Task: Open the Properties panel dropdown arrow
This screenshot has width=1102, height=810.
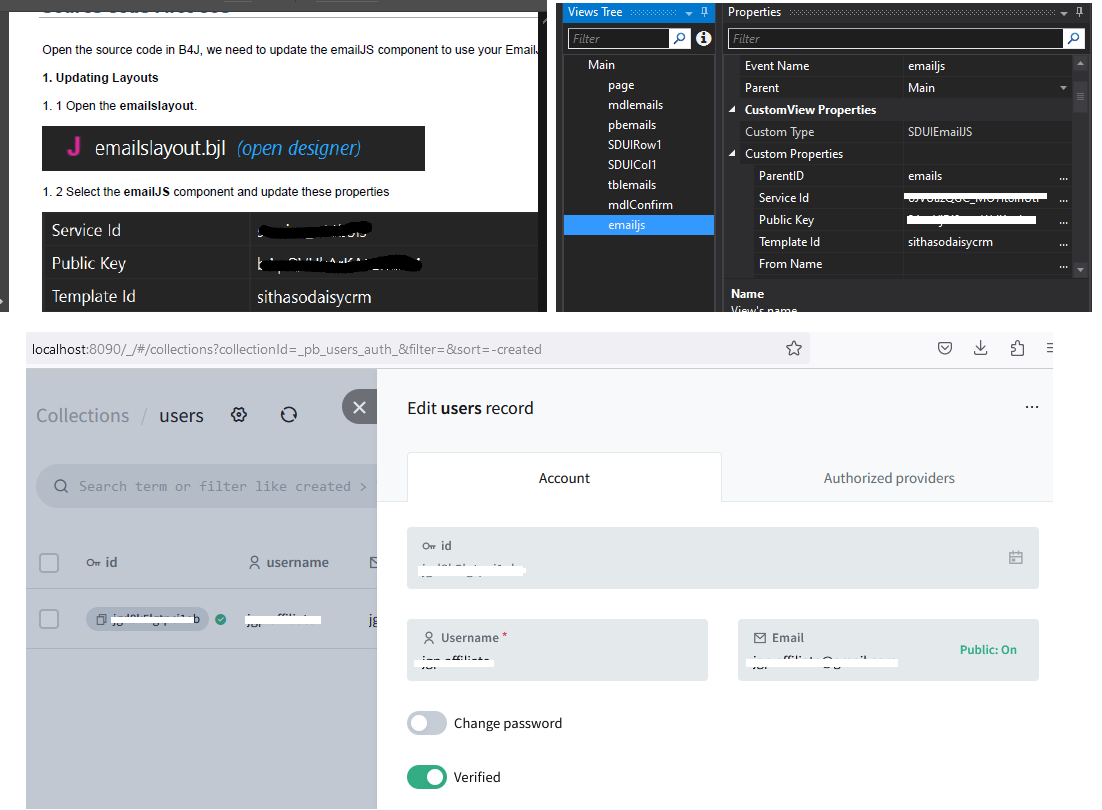Action: 1064,13
